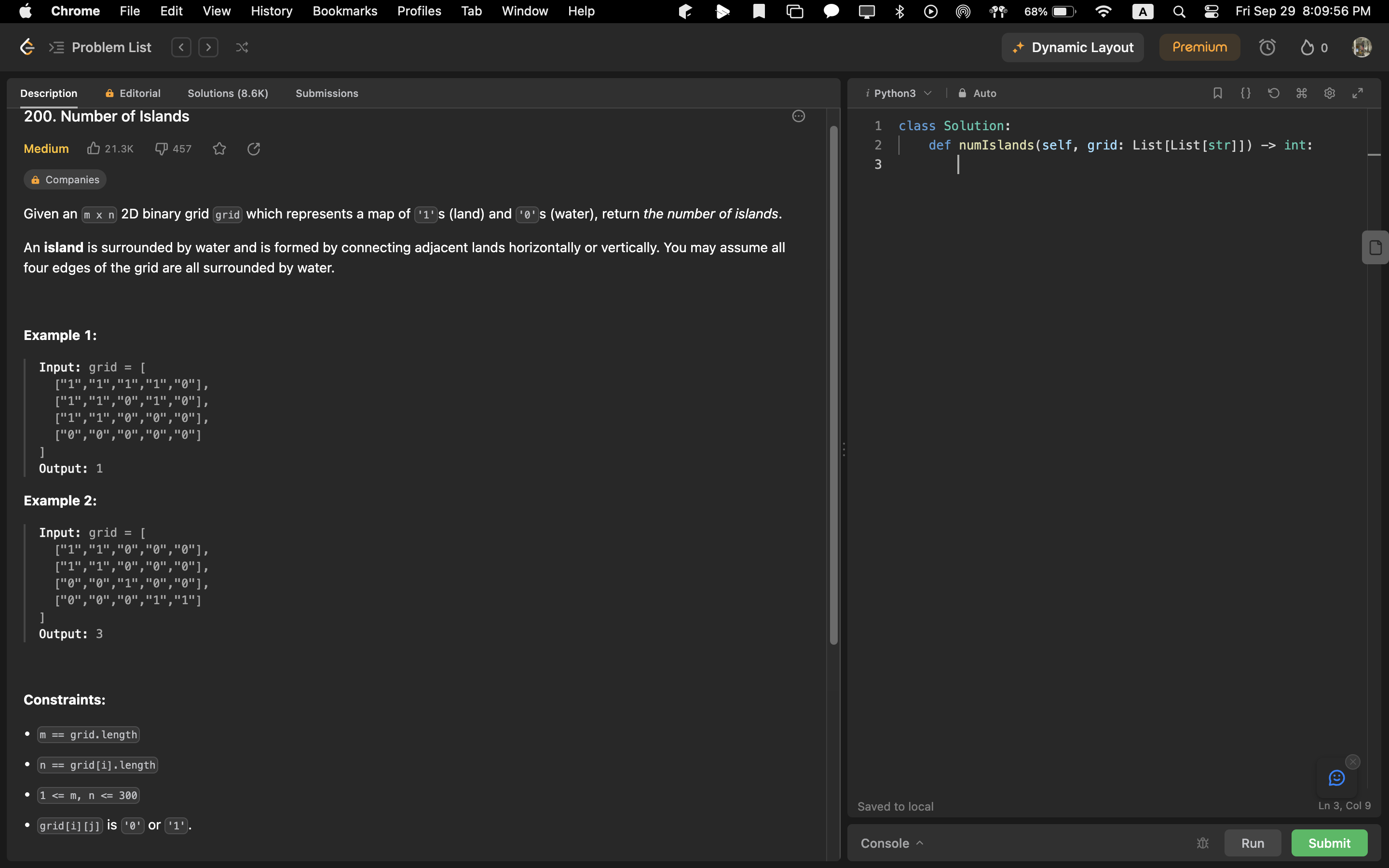Viewport: 1389px width, 868px height.
Task: Click the shuffle random problem icon
Action: coord(242,47)
